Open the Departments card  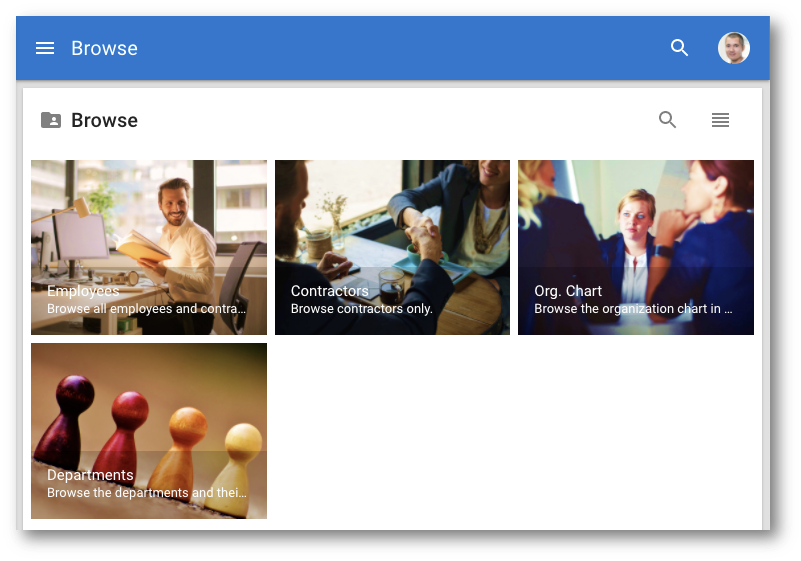tap(149, 431)
